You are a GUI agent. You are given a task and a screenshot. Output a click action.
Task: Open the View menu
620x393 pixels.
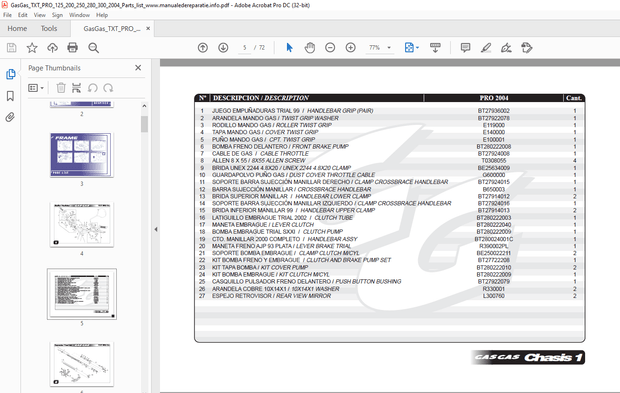click(x=40, y=15)
